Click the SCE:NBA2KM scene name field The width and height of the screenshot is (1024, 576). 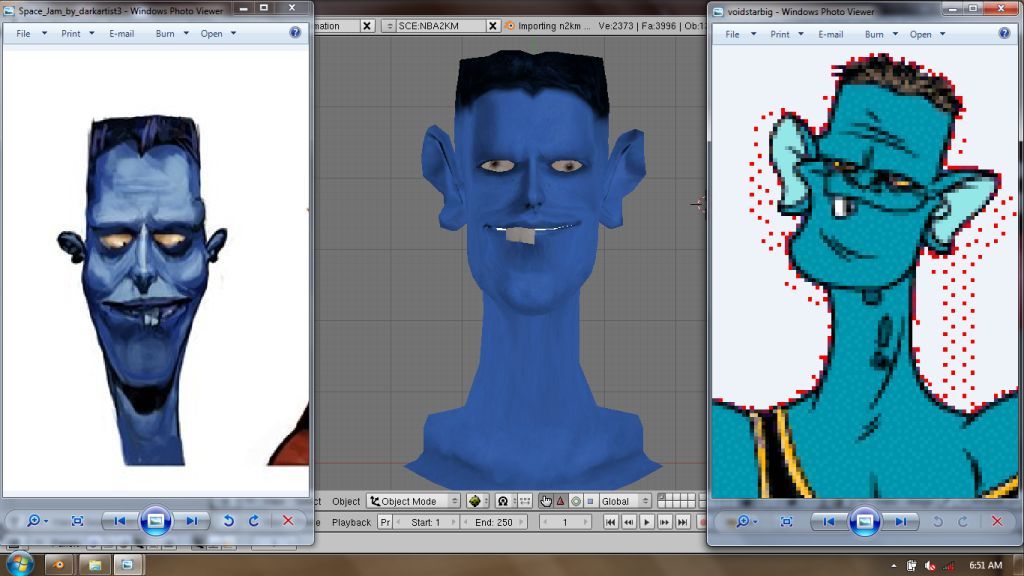tap(441, 25)
